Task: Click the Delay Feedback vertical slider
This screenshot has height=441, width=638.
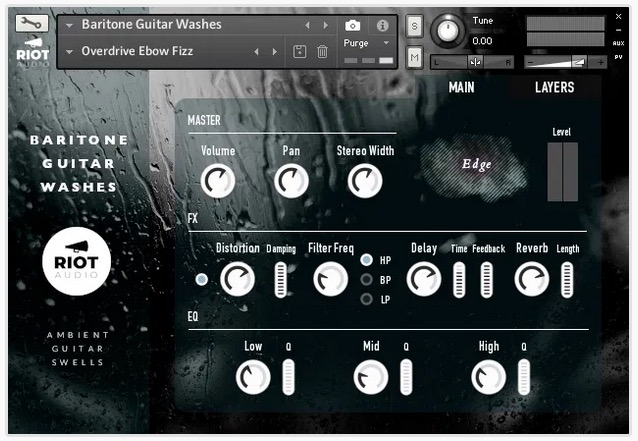Action: [x=487, y=279]
